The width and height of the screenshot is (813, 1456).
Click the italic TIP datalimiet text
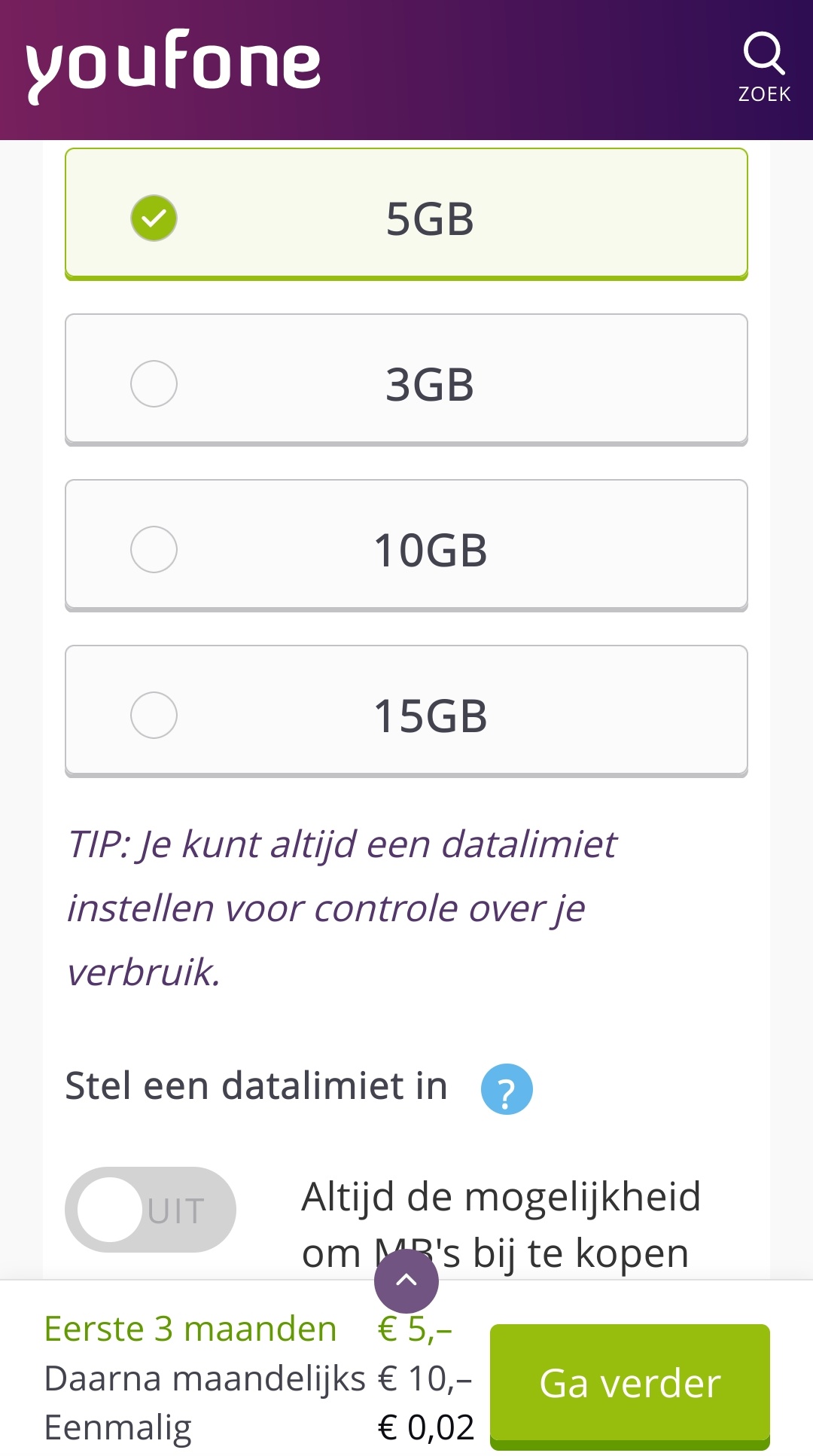(342, 908)
